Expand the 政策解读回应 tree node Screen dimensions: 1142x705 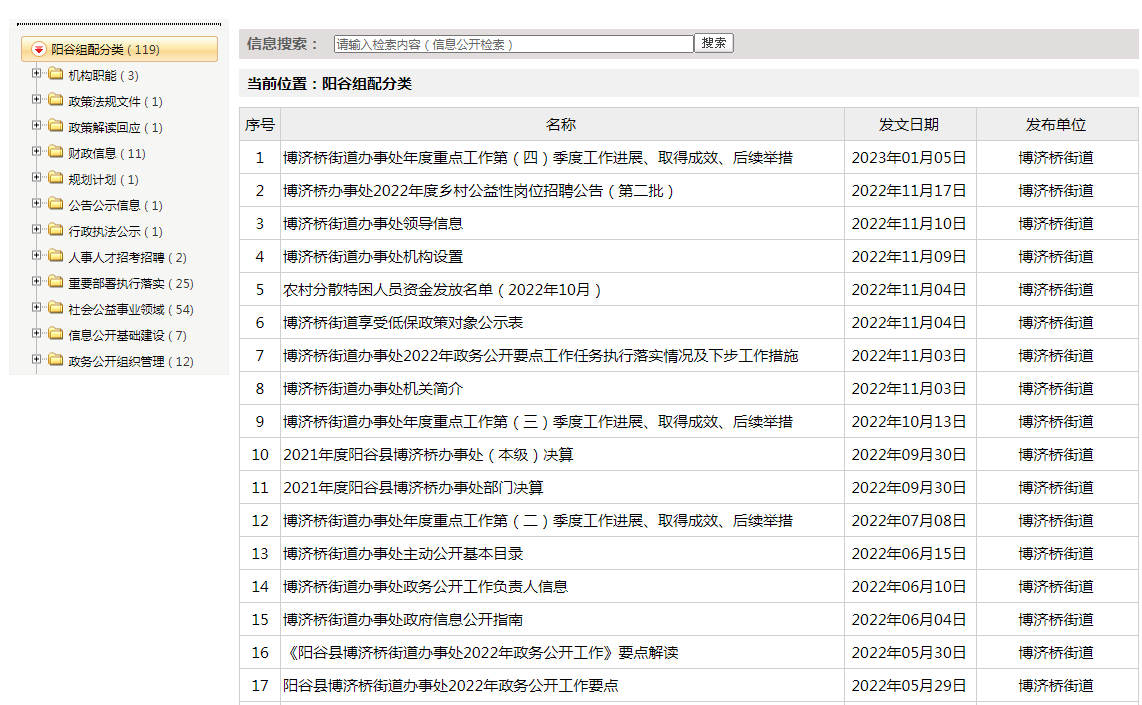point(36,126)
